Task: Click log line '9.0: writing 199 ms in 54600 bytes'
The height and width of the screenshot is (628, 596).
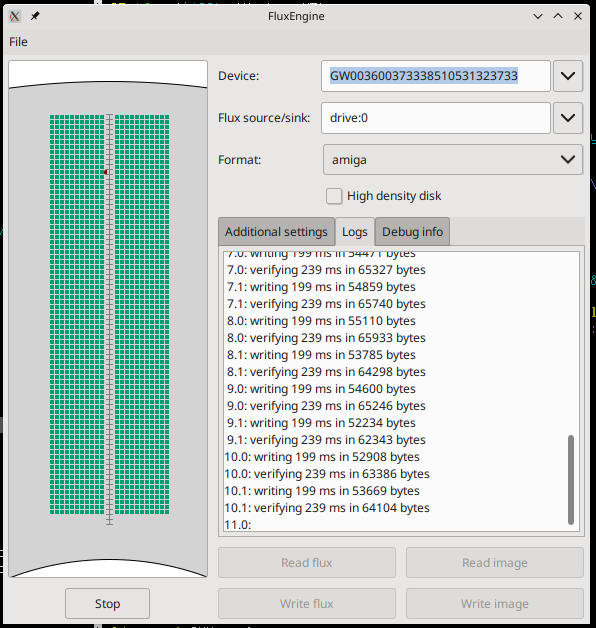Action: [321, 389]
